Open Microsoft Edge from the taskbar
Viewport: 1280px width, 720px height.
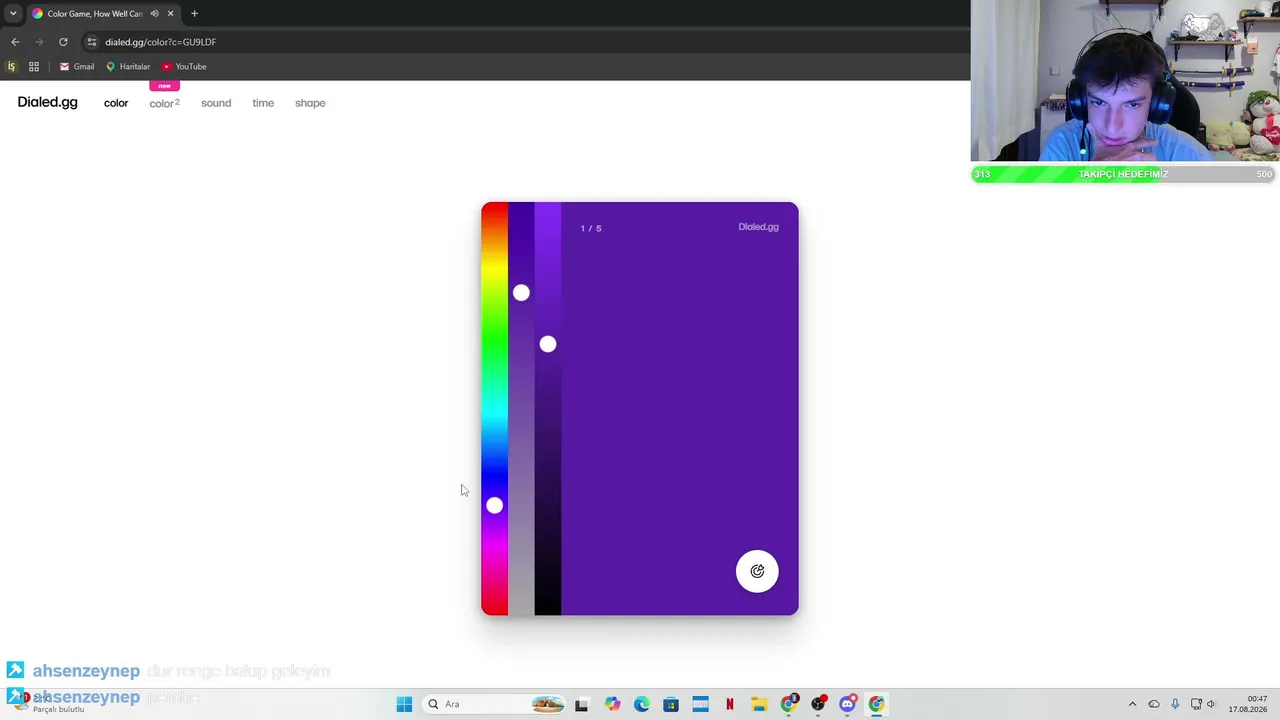641,704
